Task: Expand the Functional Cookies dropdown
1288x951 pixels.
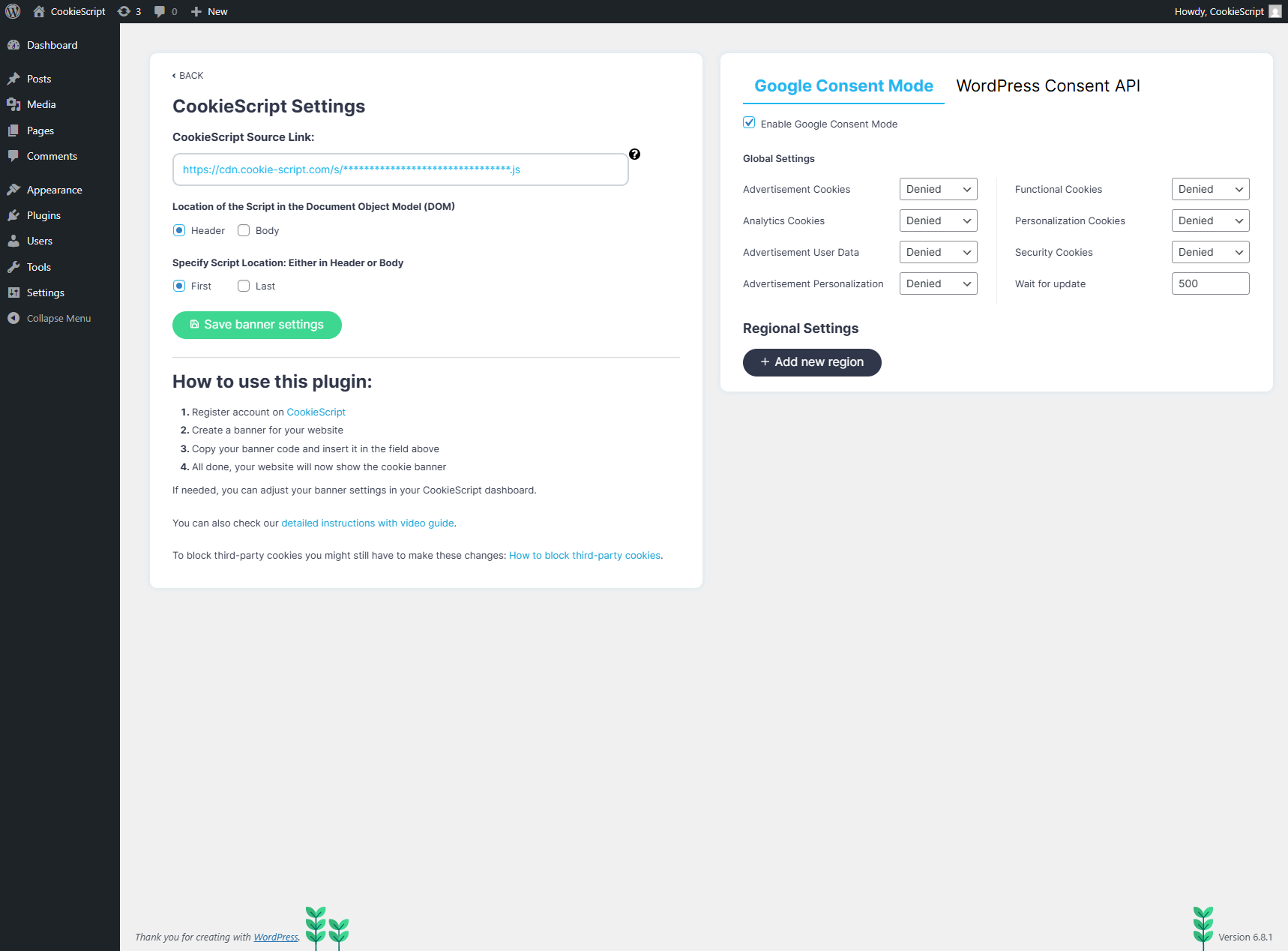Action: (1210, 189)
